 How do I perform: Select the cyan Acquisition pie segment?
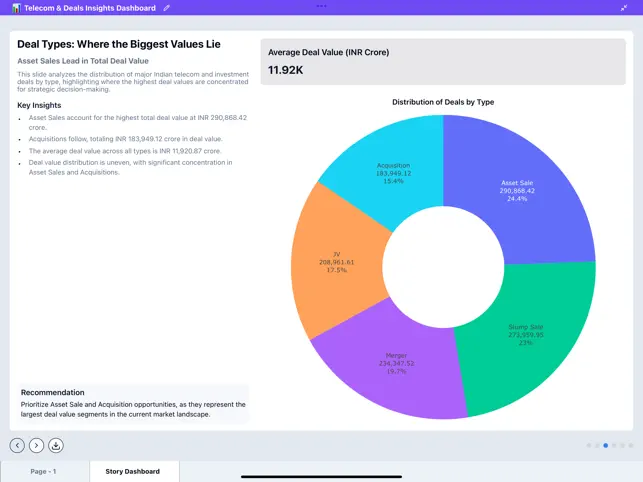click(390, 168)
